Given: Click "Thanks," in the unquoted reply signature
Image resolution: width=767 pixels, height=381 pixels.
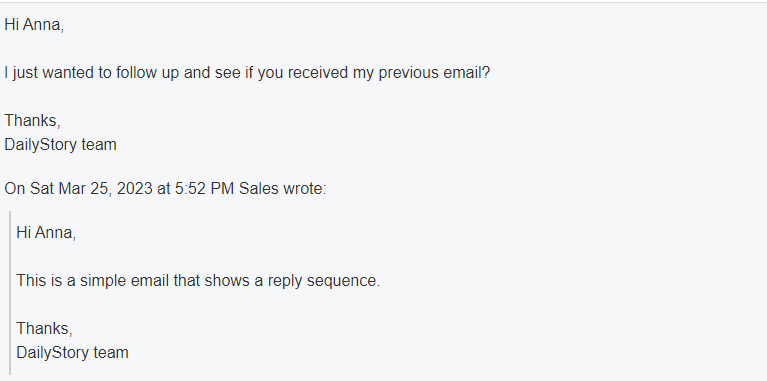Looking at the screenshot, I should 32,121.
